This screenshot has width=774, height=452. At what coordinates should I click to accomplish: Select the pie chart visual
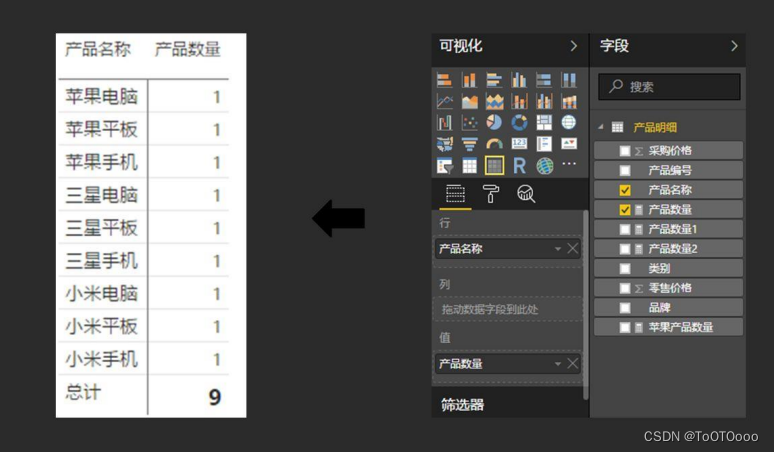tap(494, 122)
